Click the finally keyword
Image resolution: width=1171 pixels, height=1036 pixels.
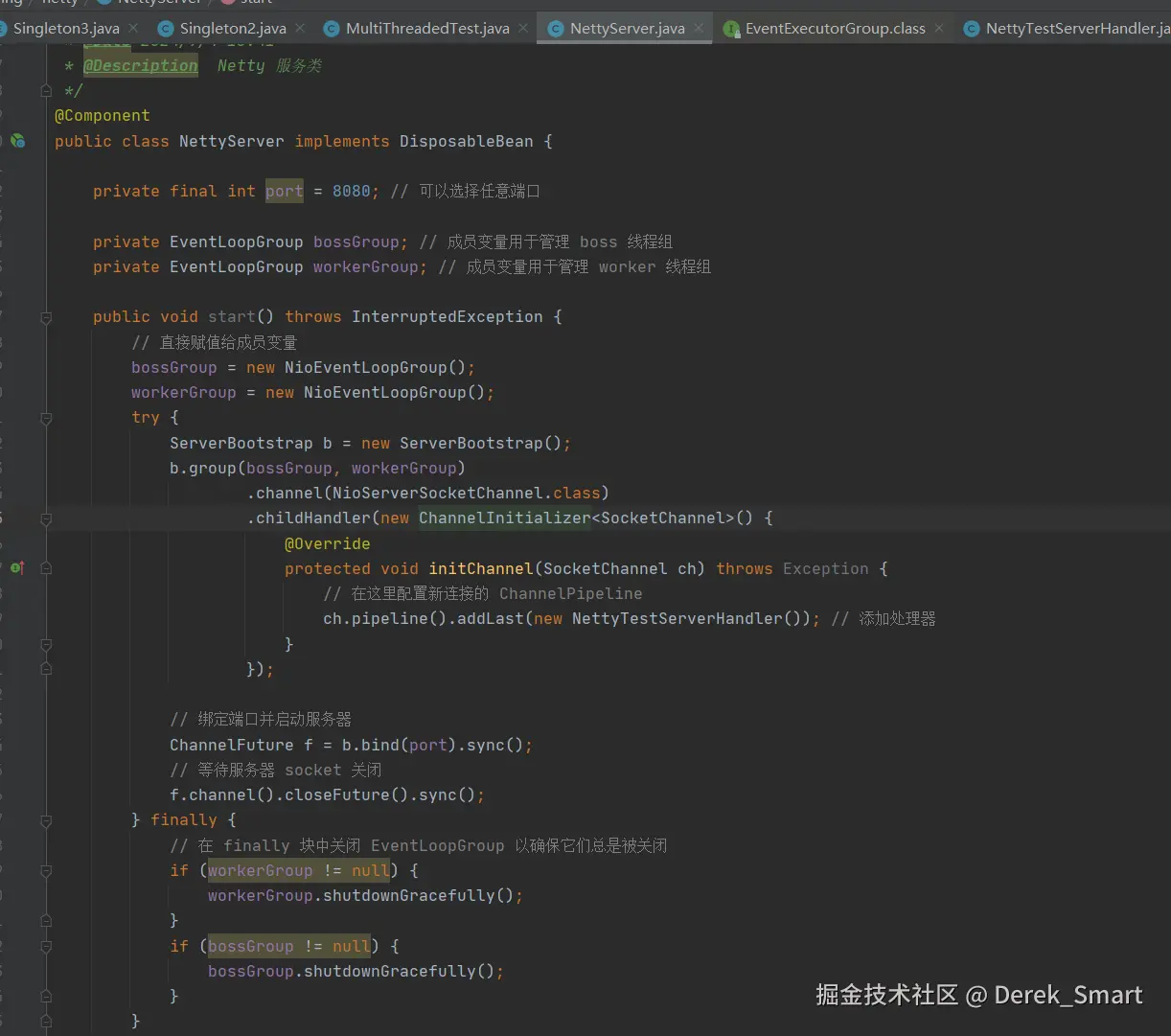point(184,820)
